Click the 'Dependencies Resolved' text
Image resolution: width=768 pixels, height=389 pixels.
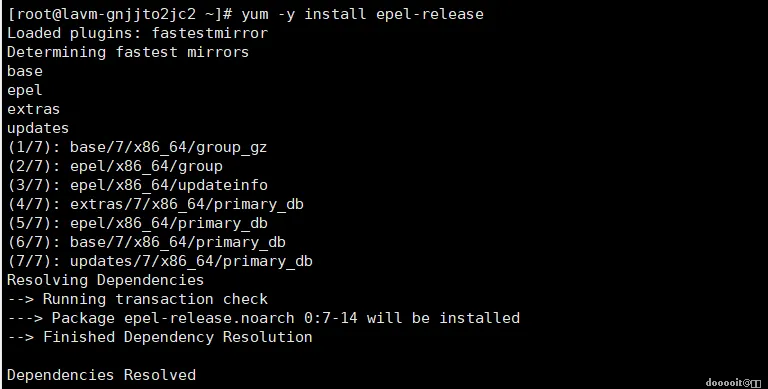click(101, 375)
